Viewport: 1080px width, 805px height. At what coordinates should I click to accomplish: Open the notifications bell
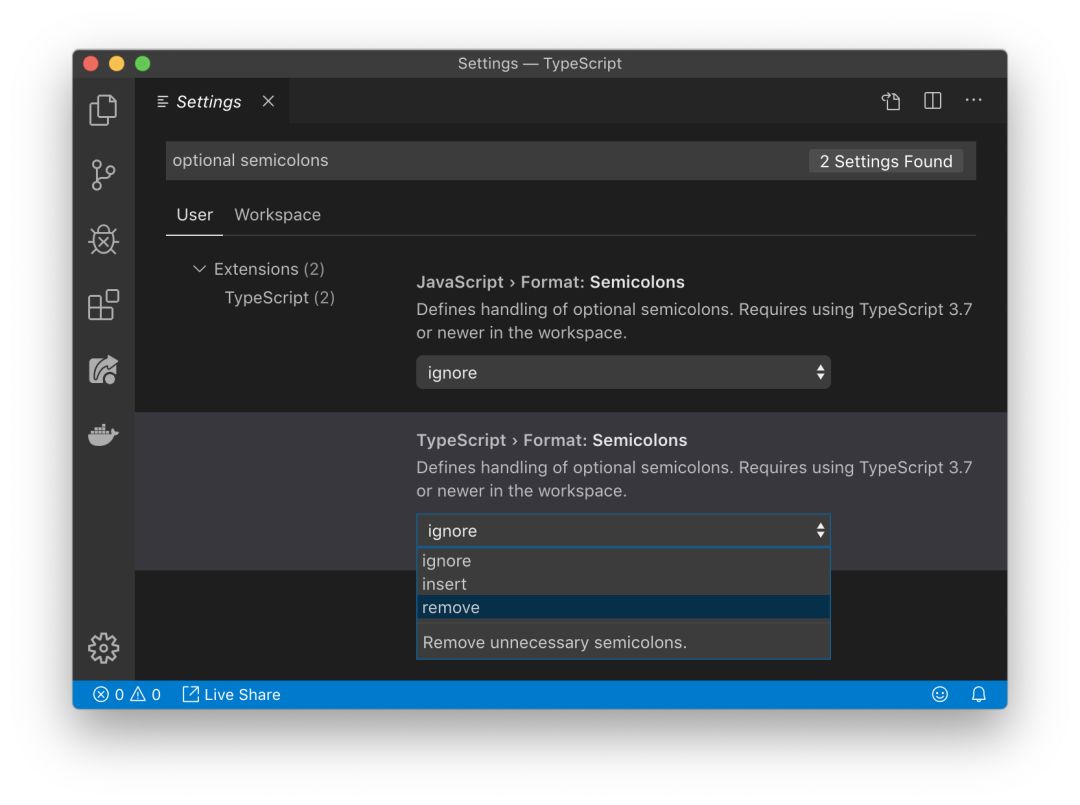[979, 694]
